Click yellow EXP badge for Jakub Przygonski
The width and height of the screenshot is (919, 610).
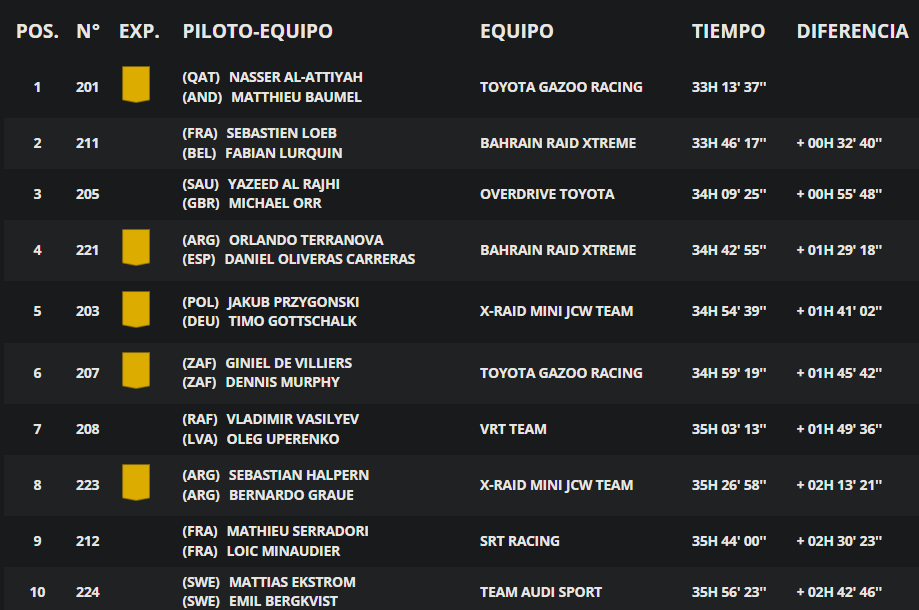[x=135, y=309]
